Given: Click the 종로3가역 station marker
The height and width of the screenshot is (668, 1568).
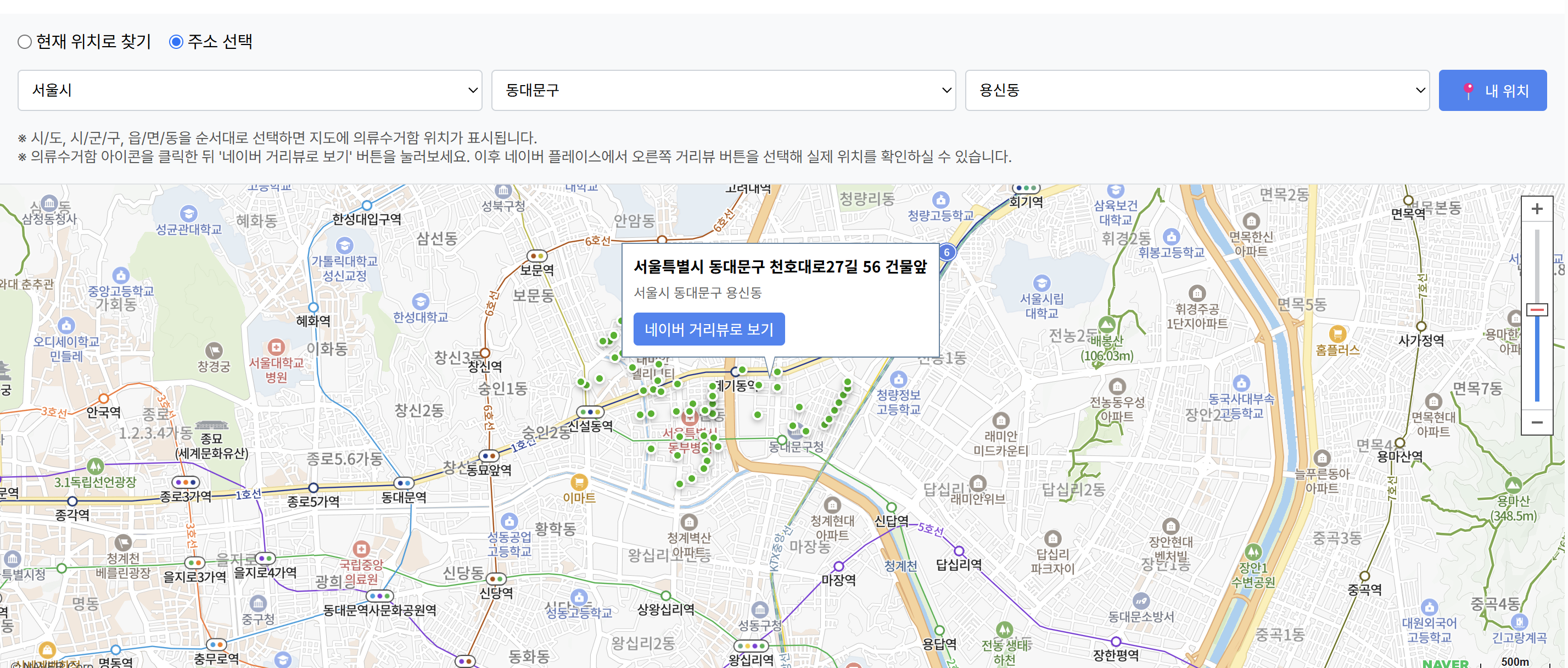Looking at the screenshot, I should pyautogui.click(x=186, y=482).
